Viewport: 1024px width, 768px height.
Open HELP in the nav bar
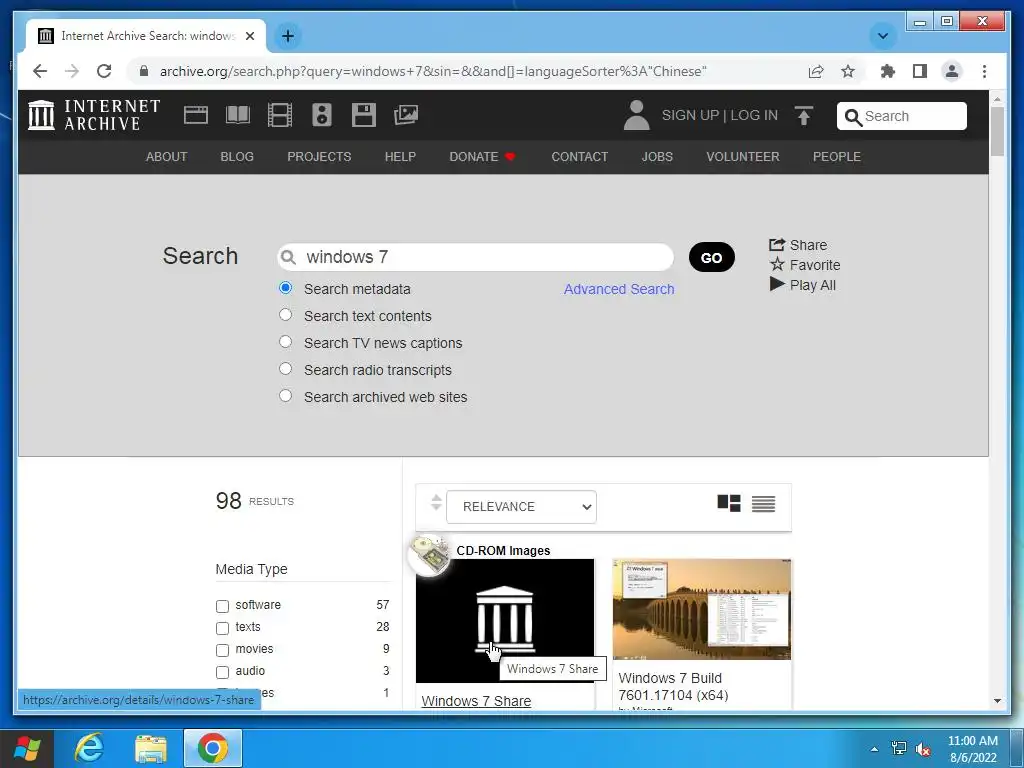coord(400,157)
